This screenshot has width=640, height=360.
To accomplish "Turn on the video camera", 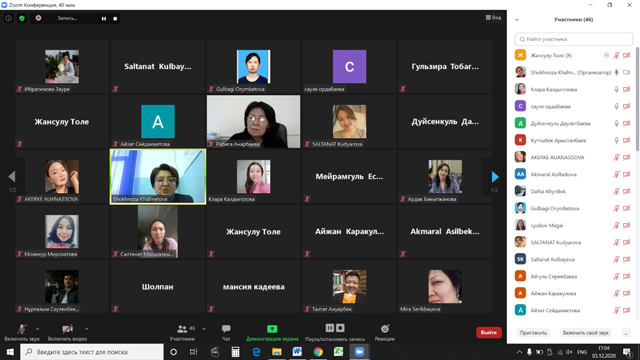I will point(67,332).
